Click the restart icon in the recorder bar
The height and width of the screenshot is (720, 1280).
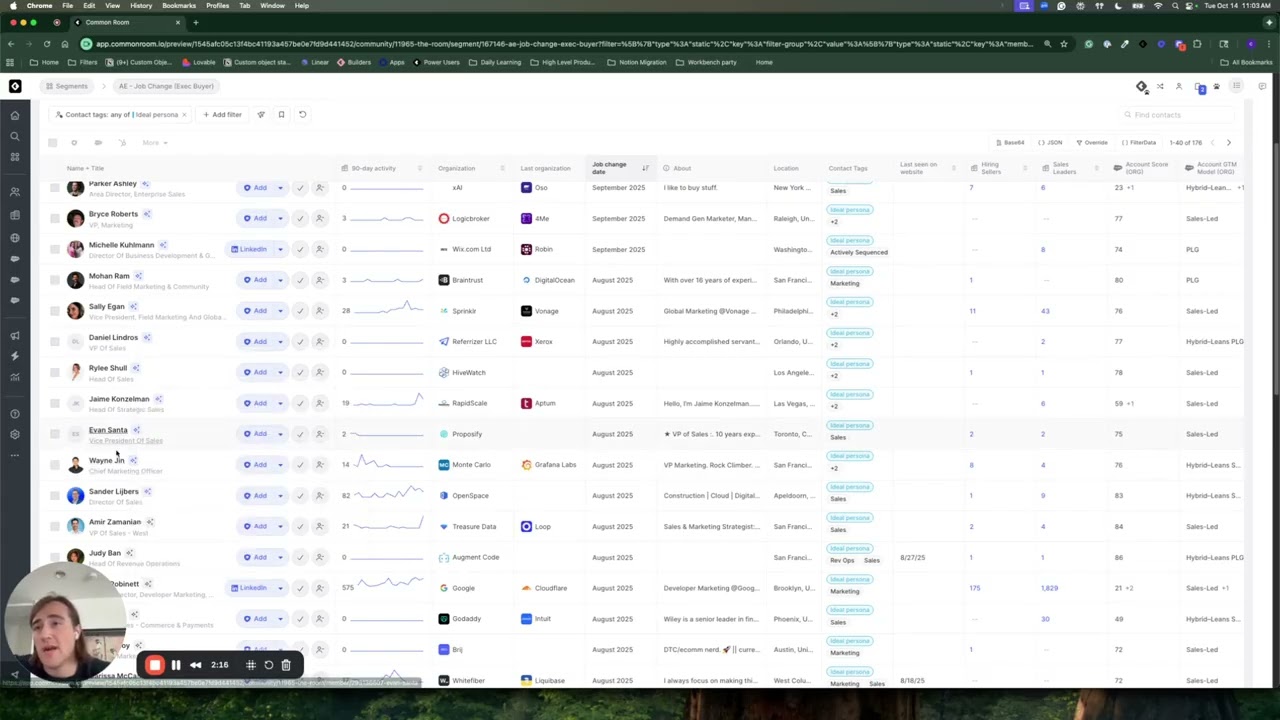tap(268, 665)
